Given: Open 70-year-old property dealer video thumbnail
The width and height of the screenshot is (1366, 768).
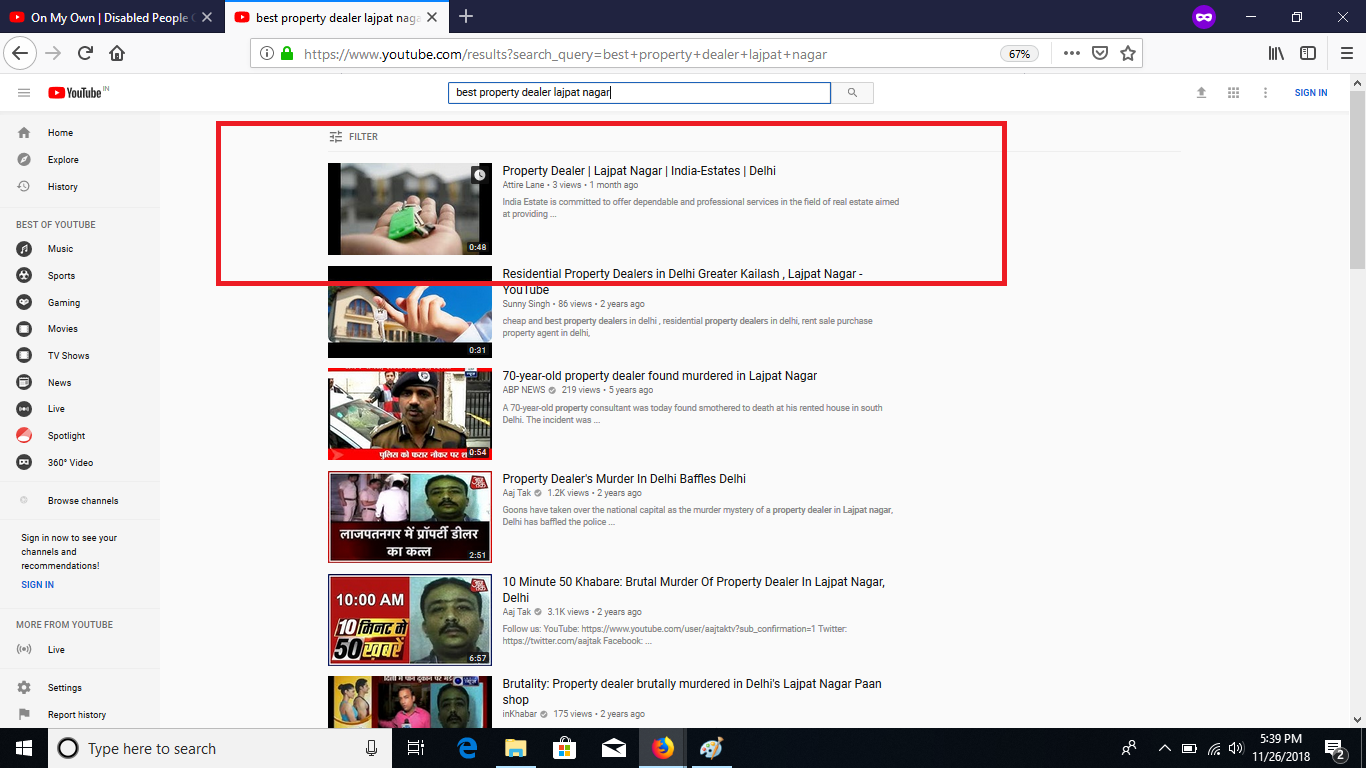Looking at the screenshot, I should pos(410,414).
